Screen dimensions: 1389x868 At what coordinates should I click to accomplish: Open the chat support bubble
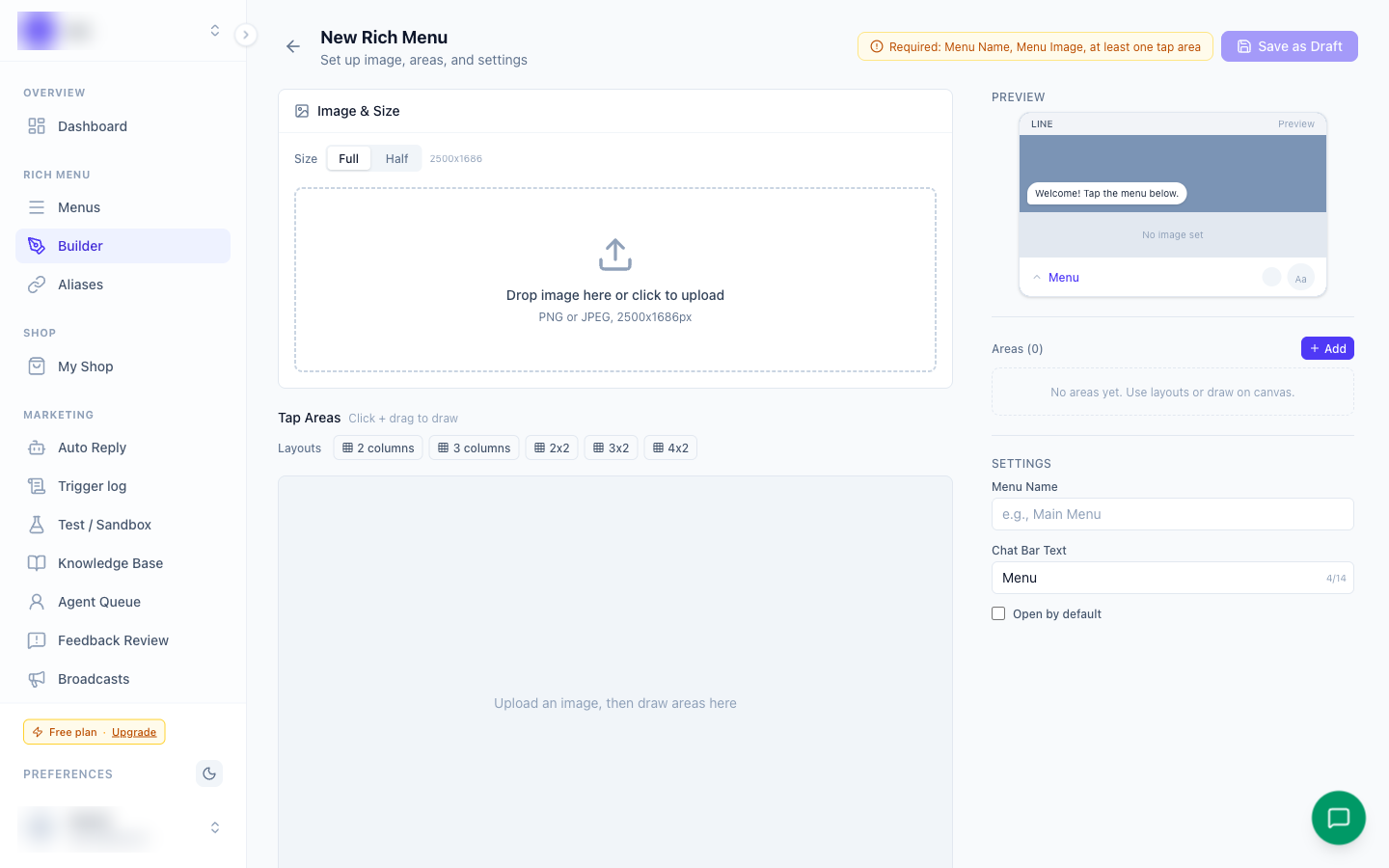click(x=1339, y=818)
